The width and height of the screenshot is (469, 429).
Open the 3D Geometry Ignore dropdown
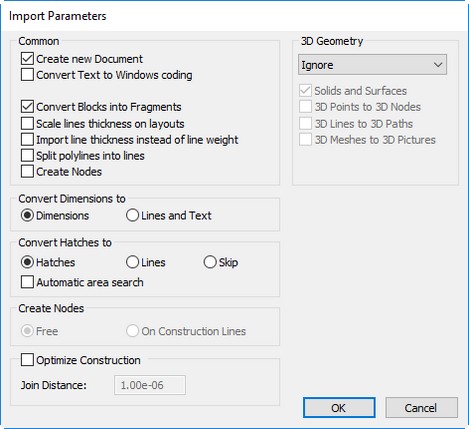point(372,65)
